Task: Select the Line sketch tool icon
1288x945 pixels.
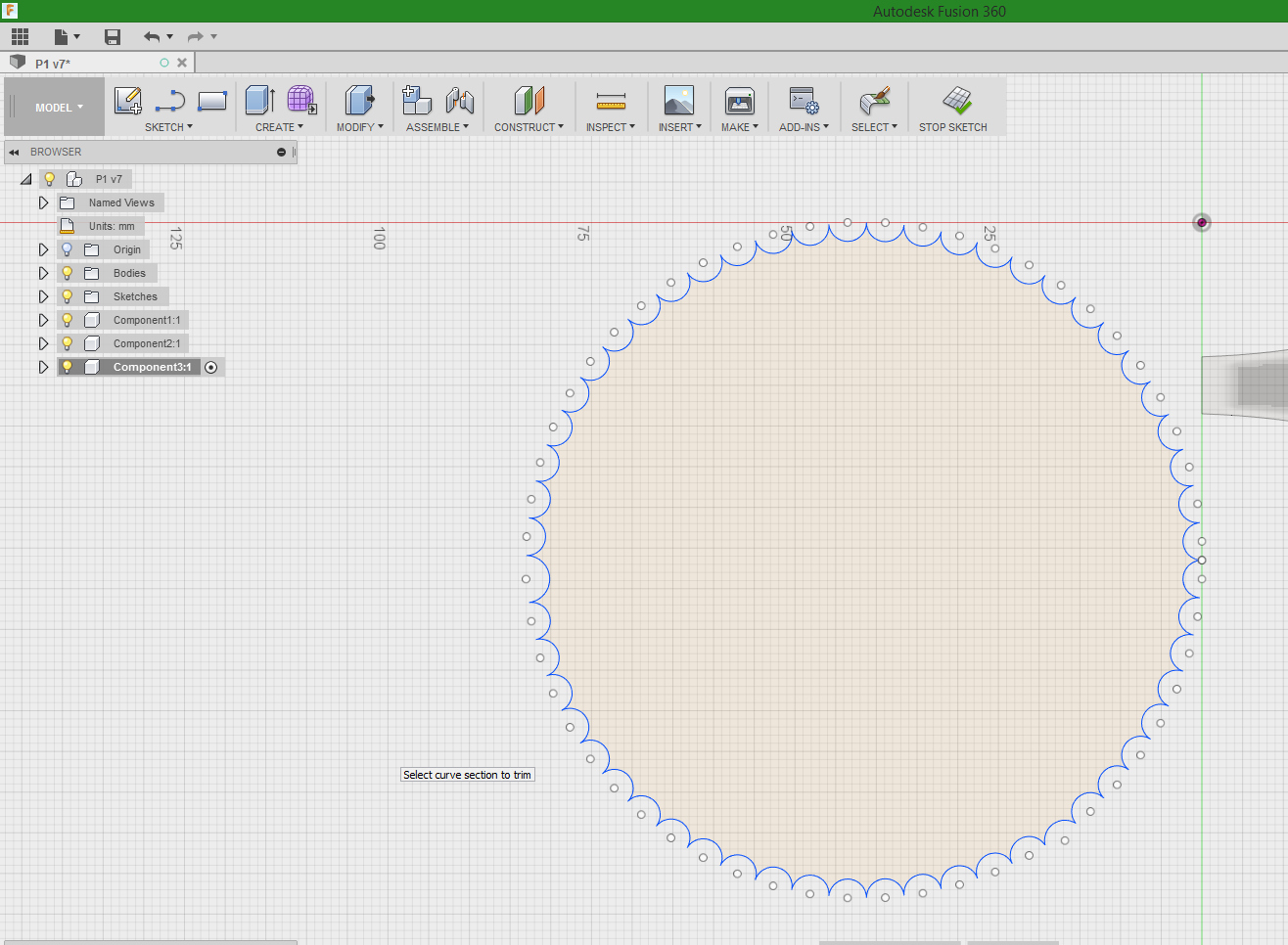Action: [170, 100]
